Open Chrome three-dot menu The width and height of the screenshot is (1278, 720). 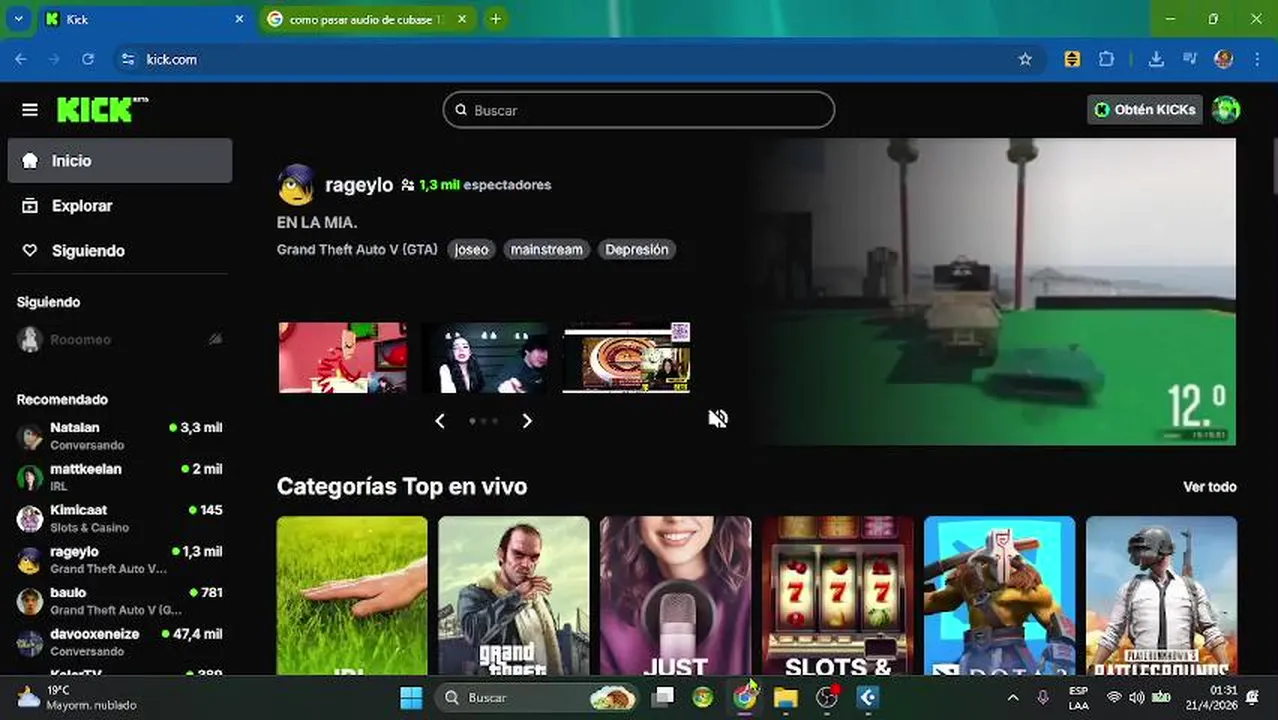1257,59
